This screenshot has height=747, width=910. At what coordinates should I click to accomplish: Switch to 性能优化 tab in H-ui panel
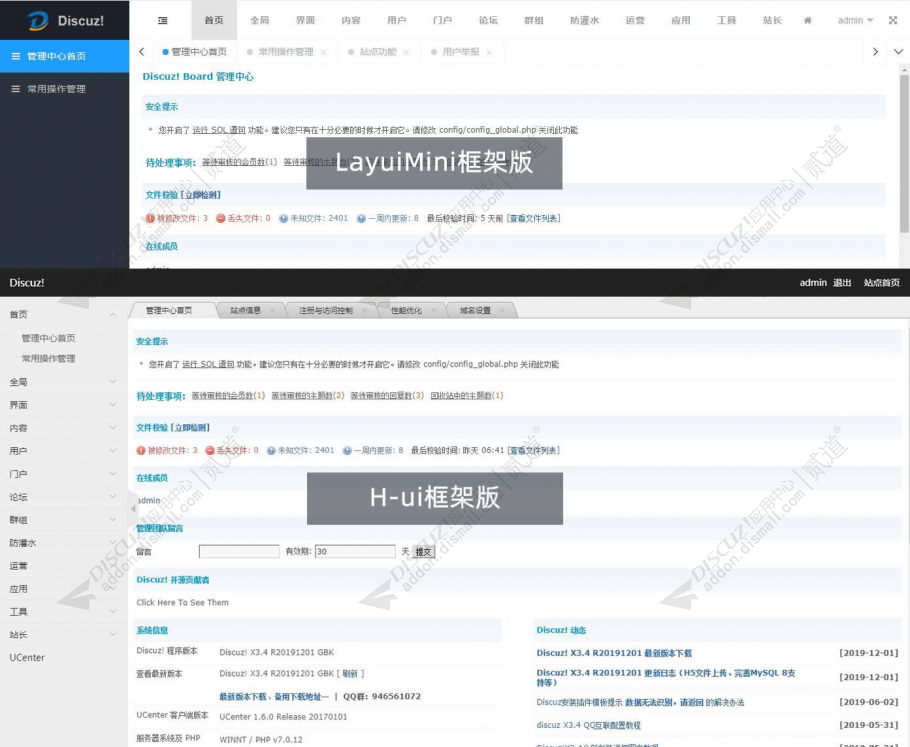coord(406,311)
